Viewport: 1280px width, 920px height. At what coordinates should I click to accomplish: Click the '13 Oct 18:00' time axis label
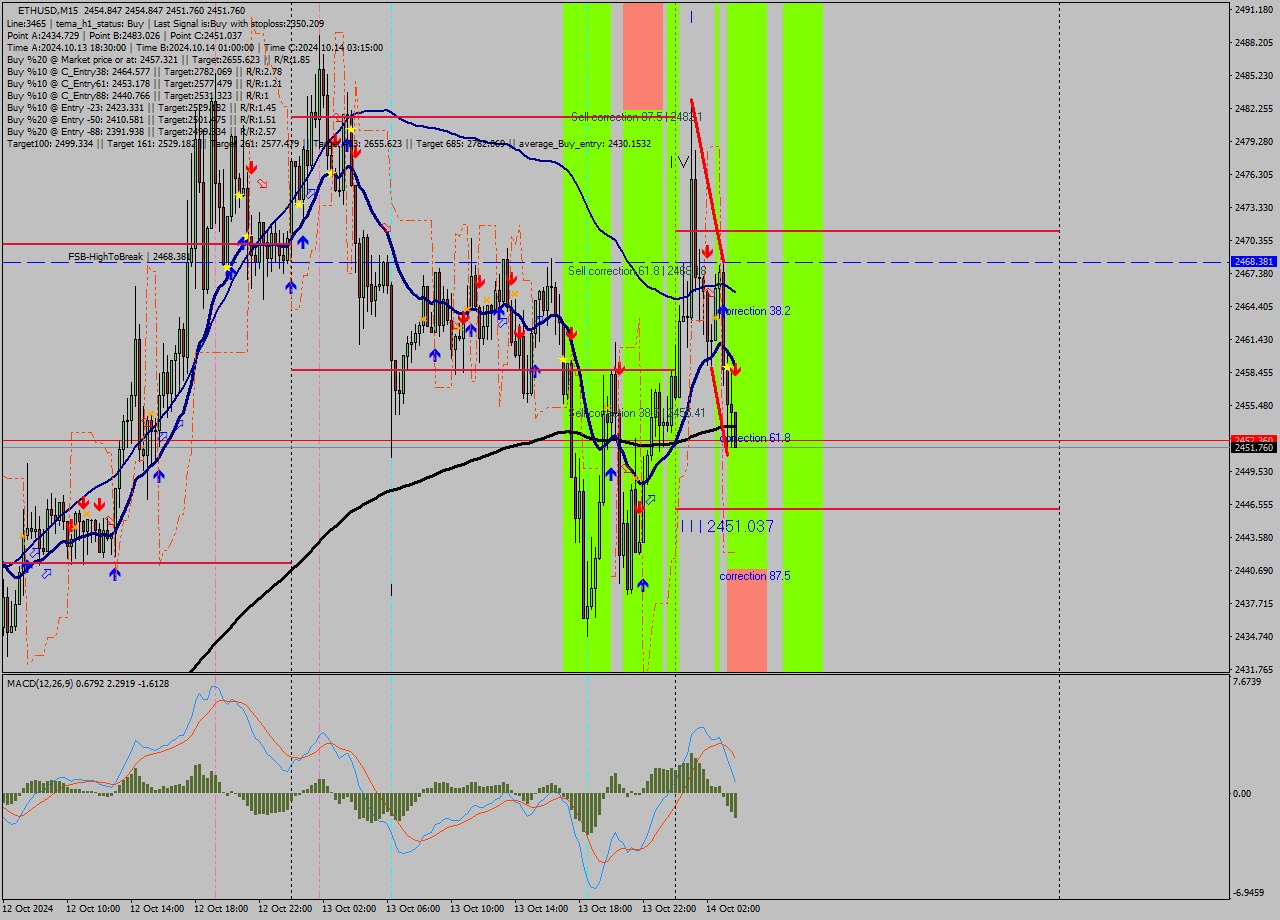(x=605, y=909)
